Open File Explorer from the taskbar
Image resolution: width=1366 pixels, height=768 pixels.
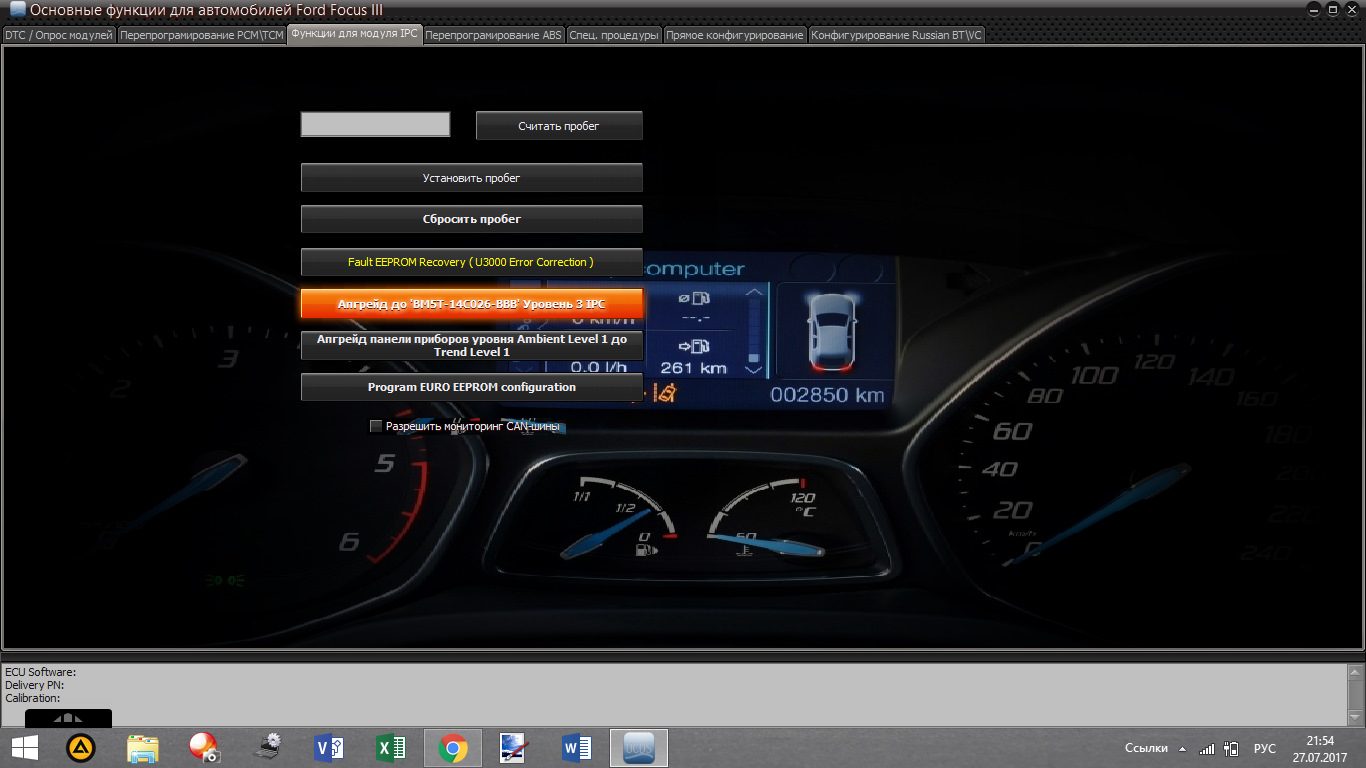coord(143,748)
